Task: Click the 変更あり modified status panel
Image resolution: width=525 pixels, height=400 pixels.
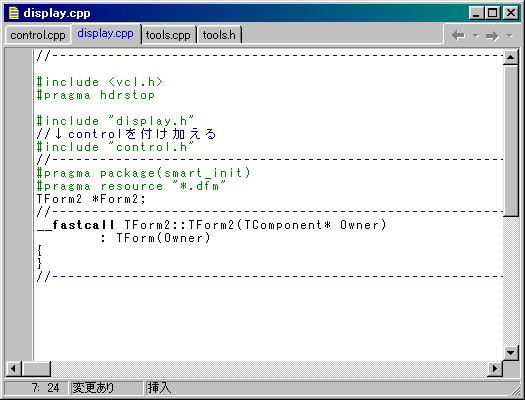Action: (106, 388)
